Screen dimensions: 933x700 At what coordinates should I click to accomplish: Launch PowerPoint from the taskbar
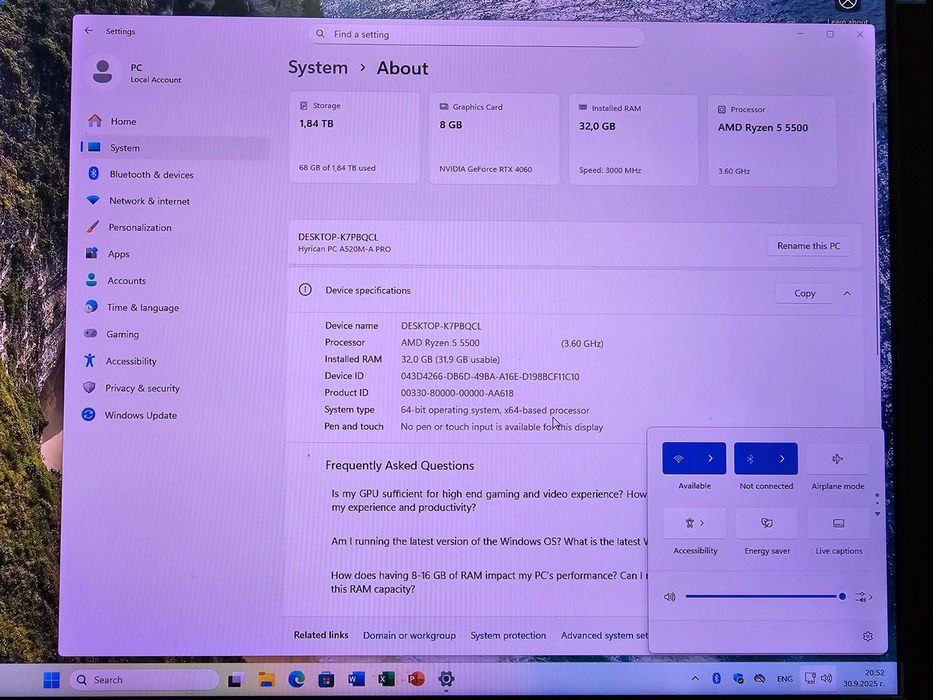click(x=417, y=679)
